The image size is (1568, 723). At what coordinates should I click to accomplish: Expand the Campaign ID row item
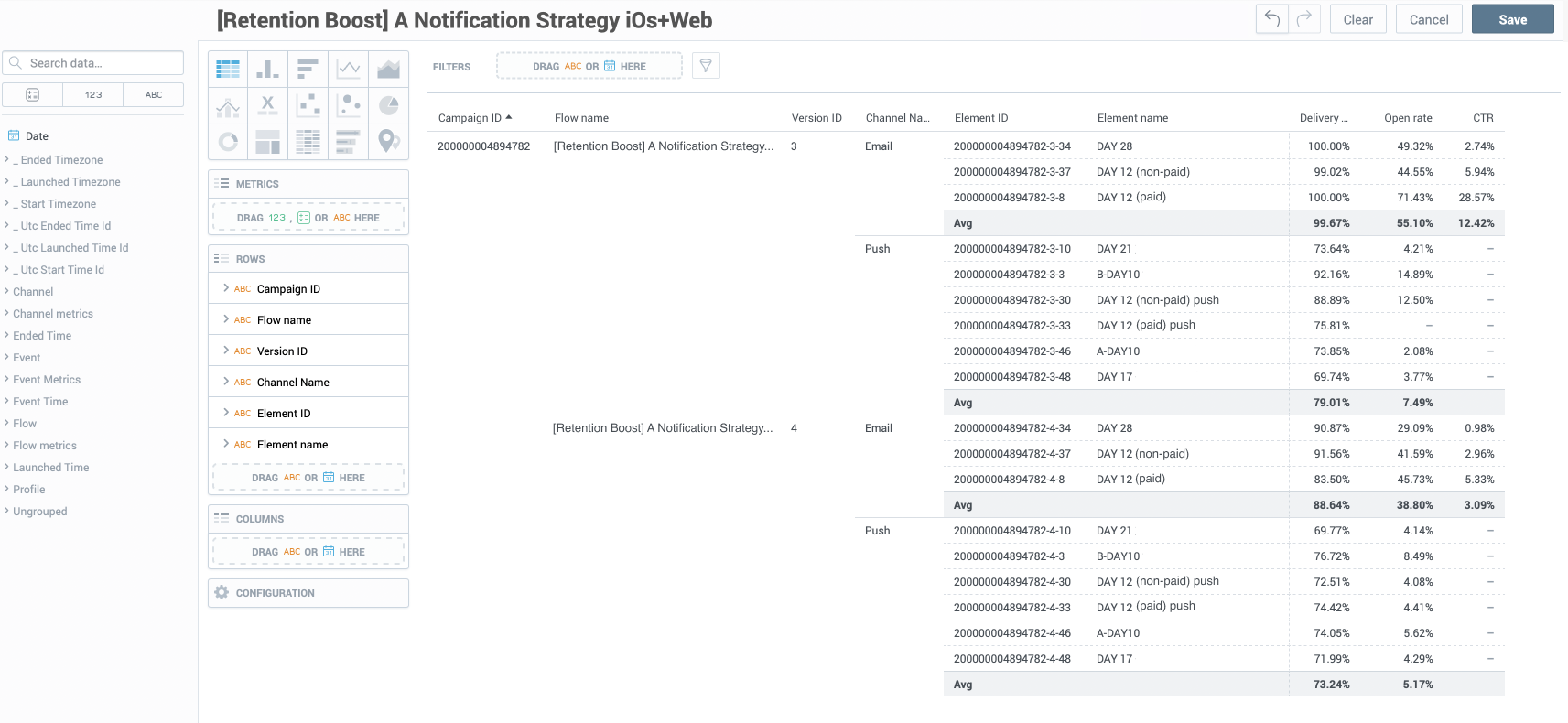click(226, 288)
